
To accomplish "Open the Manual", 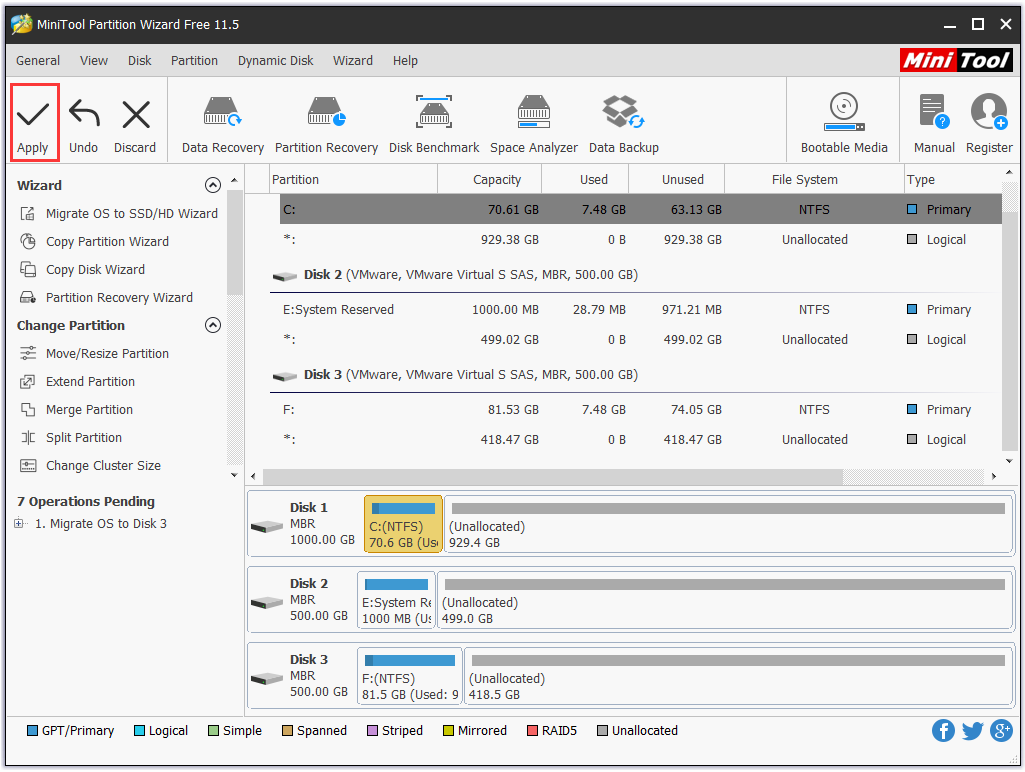I will click(x=933, y=123).
